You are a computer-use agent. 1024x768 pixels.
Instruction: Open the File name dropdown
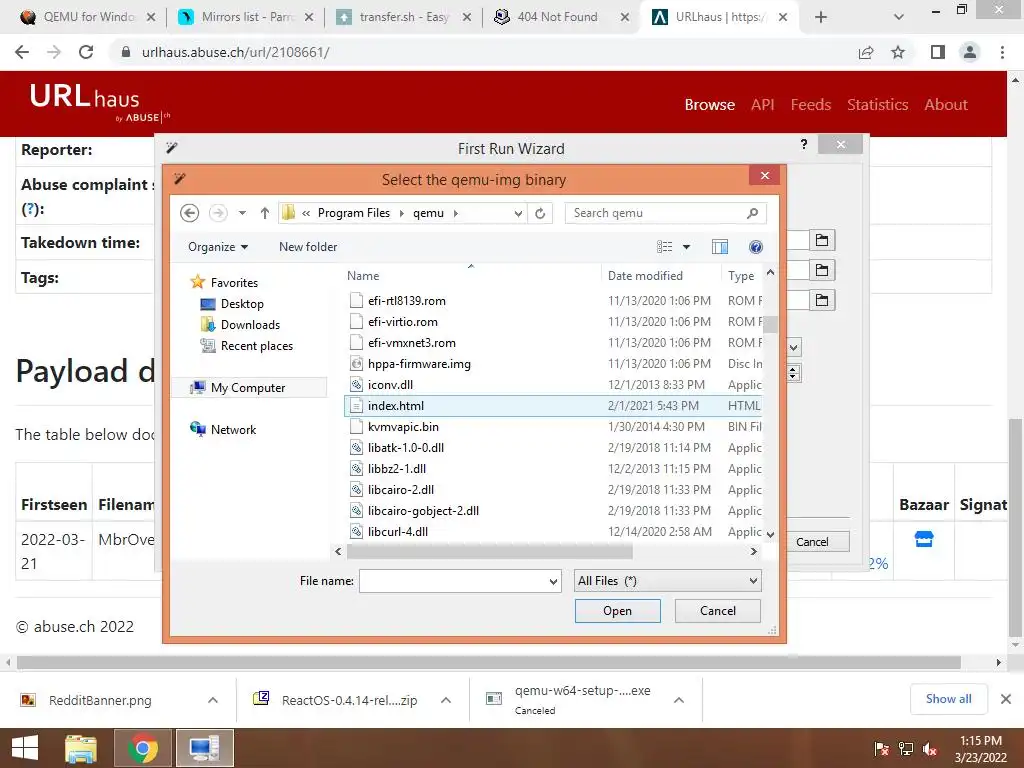click(x=553, y=581)
